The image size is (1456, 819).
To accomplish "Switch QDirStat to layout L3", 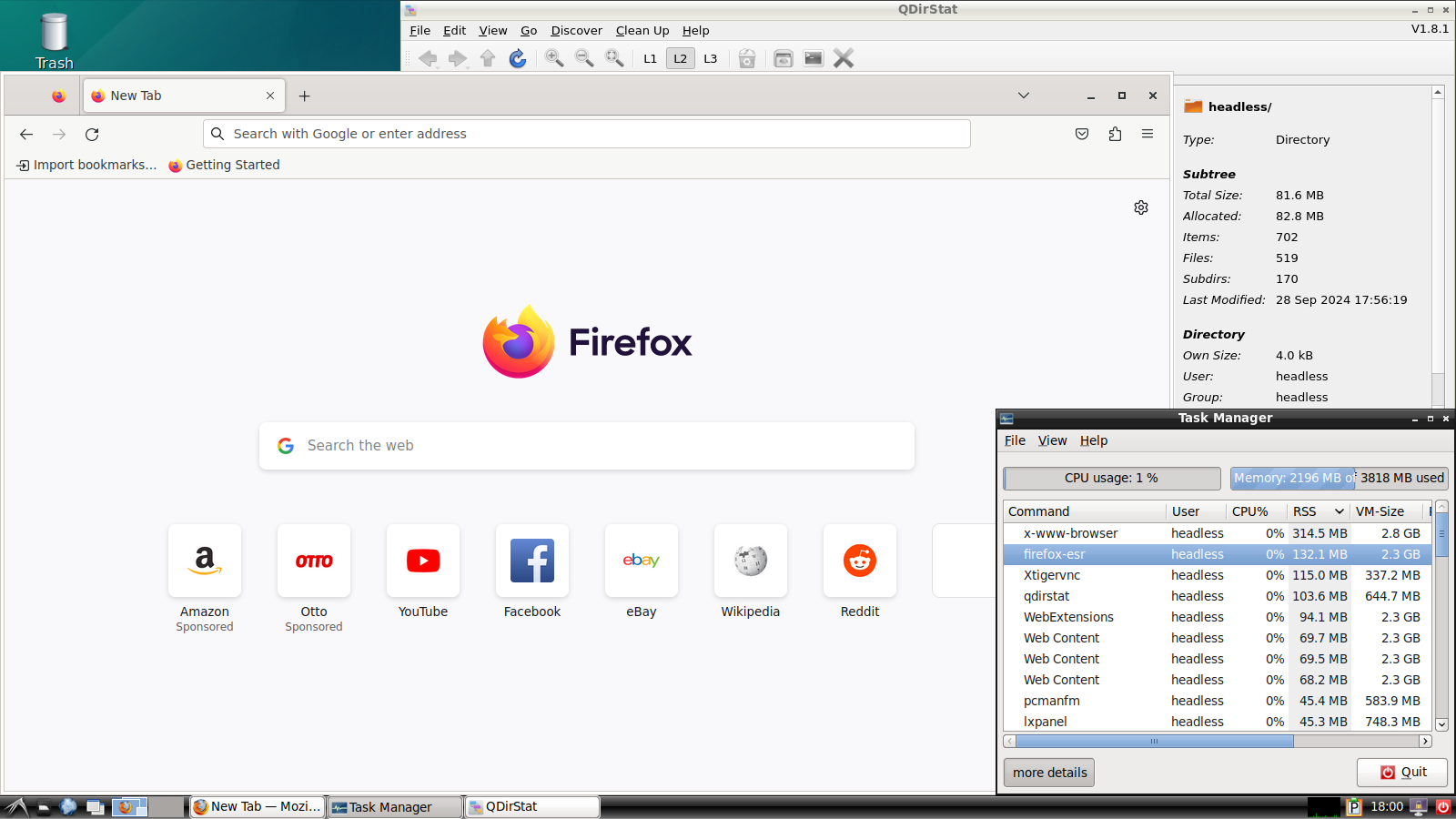I will click(711, 58).
